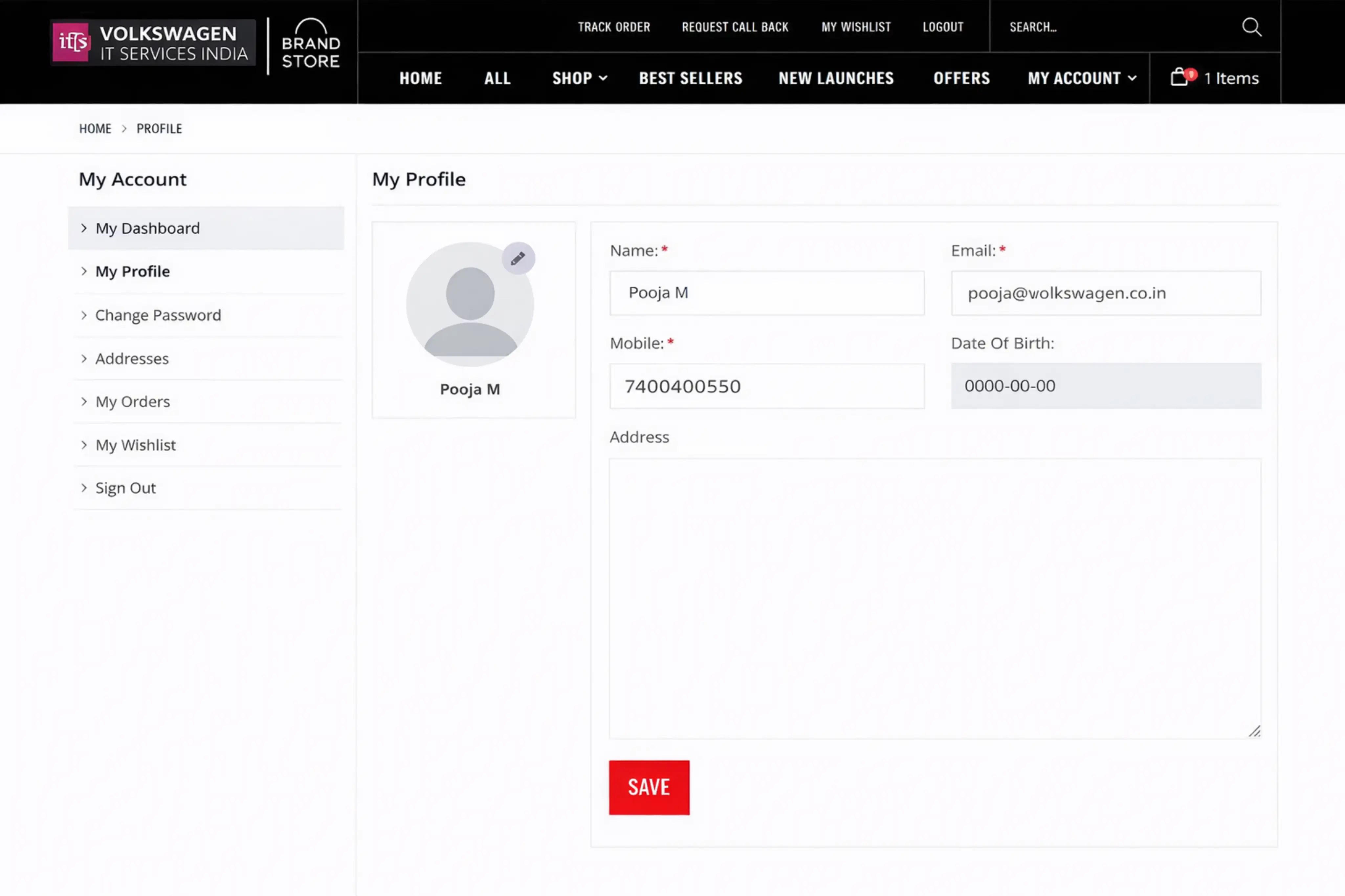Click the red cart notification badge

(1191, 74)
